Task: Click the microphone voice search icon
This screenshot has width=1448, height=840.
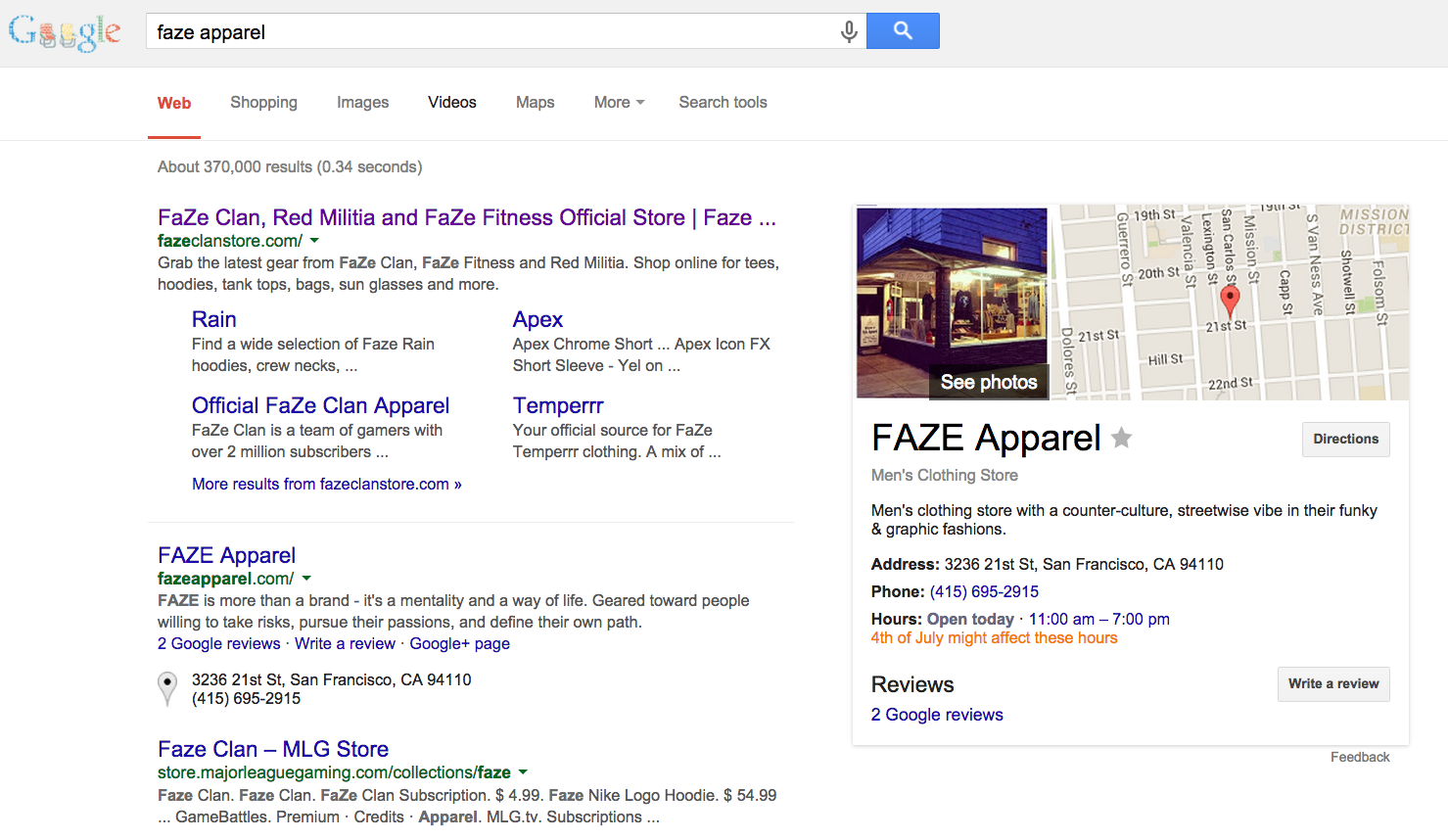Action: [849, 31]
